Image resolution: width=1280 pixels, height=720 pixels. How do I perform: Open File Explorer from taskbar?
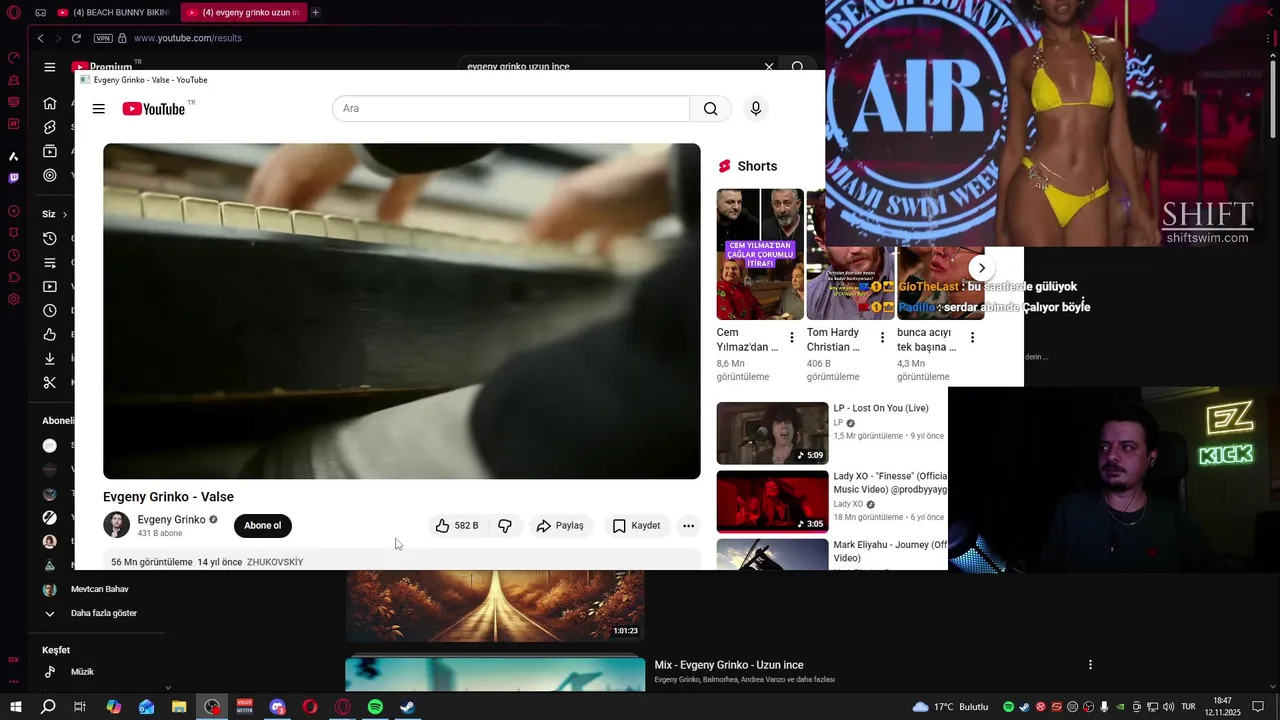tap(179, 707)
